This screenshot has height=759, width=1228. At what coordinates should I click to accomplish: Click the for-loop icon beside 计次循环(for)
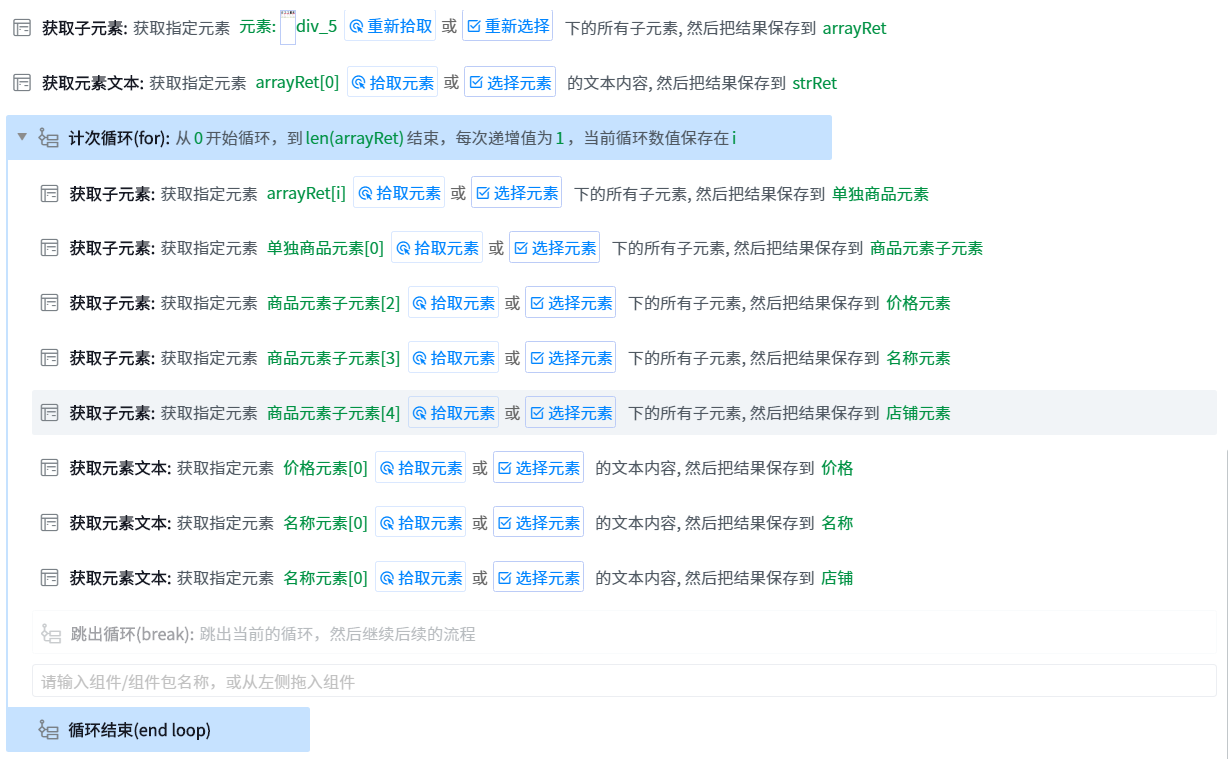click(48, 138)
